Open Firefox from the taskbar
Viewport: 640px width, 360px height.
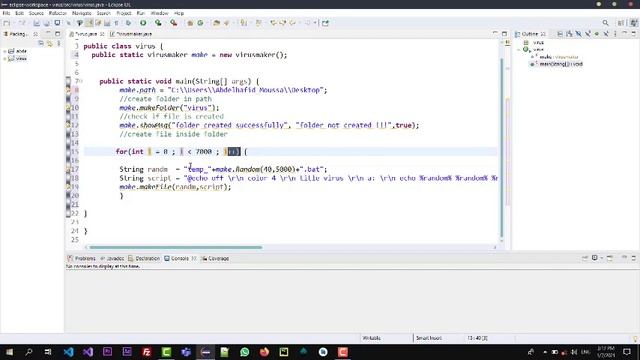[264, 351]
